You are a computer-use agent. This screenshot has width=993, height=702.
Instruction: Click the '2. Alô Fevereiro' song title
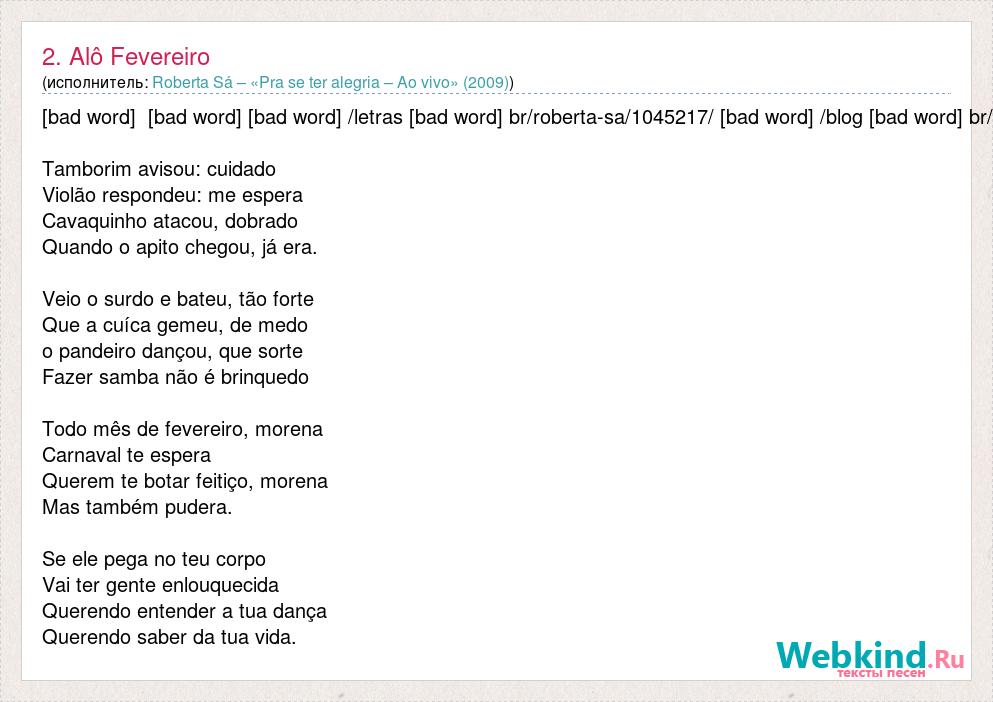pos(125,57)
